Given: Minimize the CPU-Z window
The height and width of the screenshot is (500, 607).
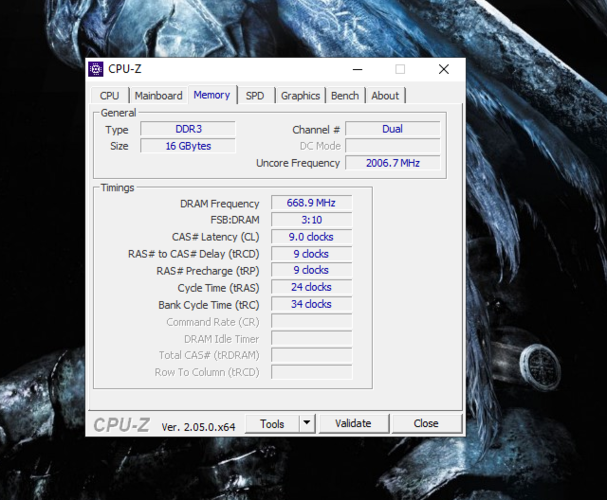Looking at the screenshot, I should tap(358, 69).
